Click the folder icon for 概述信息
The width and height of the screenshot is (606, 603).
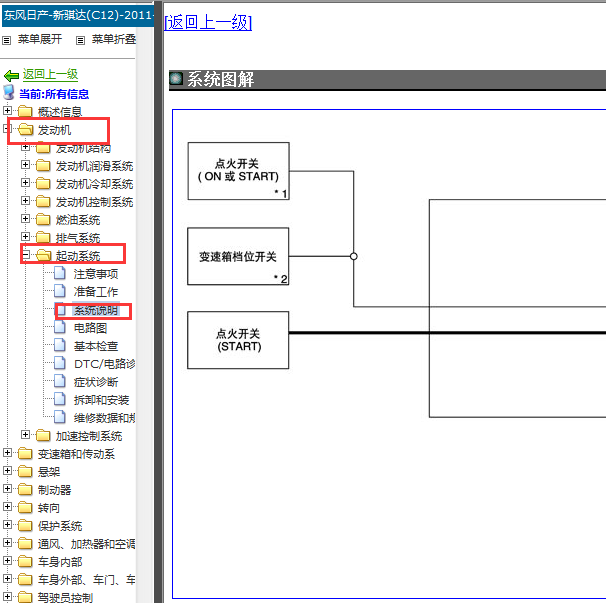[x=25, y=111]
